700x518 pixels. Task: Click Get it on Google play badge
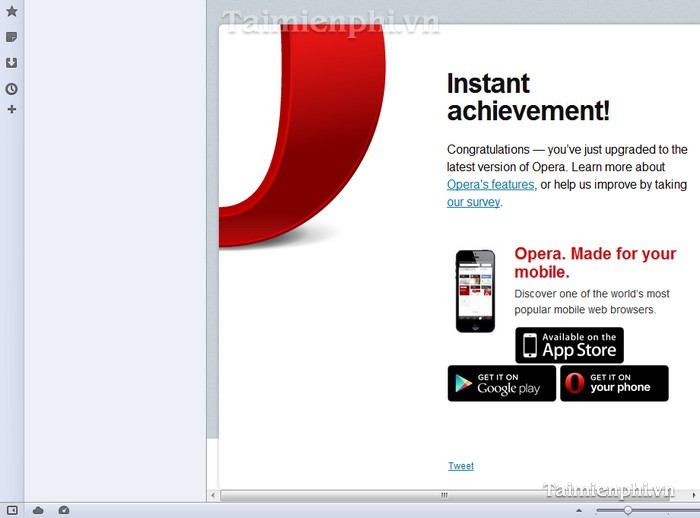pyautogui.click(x=502, y=384)
